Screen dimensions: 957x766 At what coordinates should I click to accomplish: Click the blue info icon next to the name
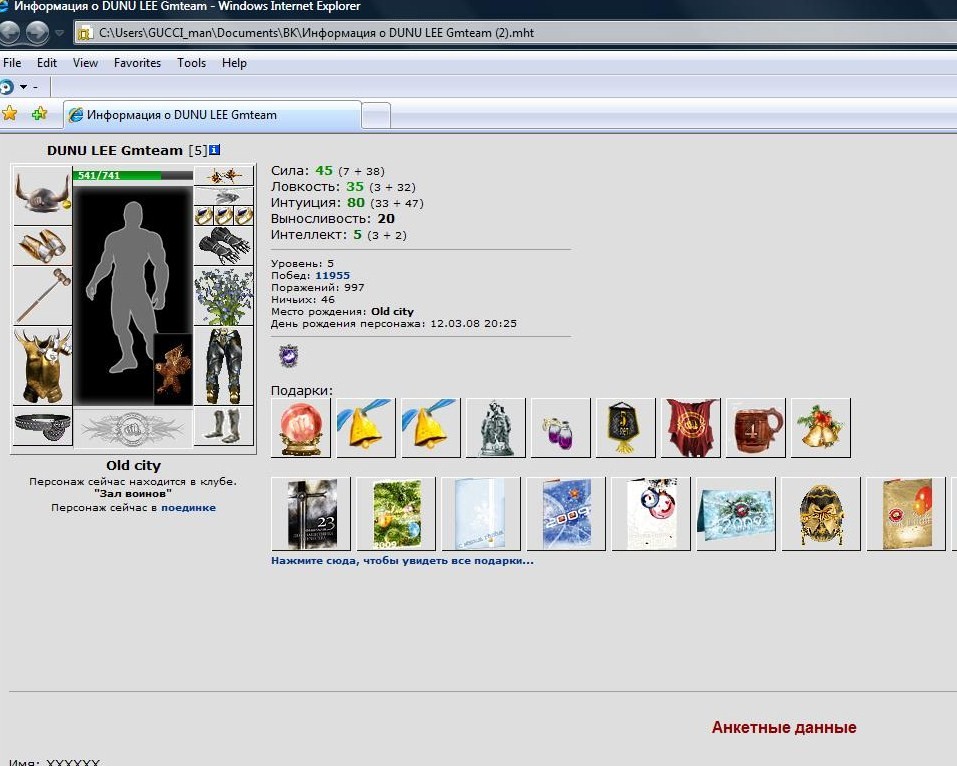[214, 150]
